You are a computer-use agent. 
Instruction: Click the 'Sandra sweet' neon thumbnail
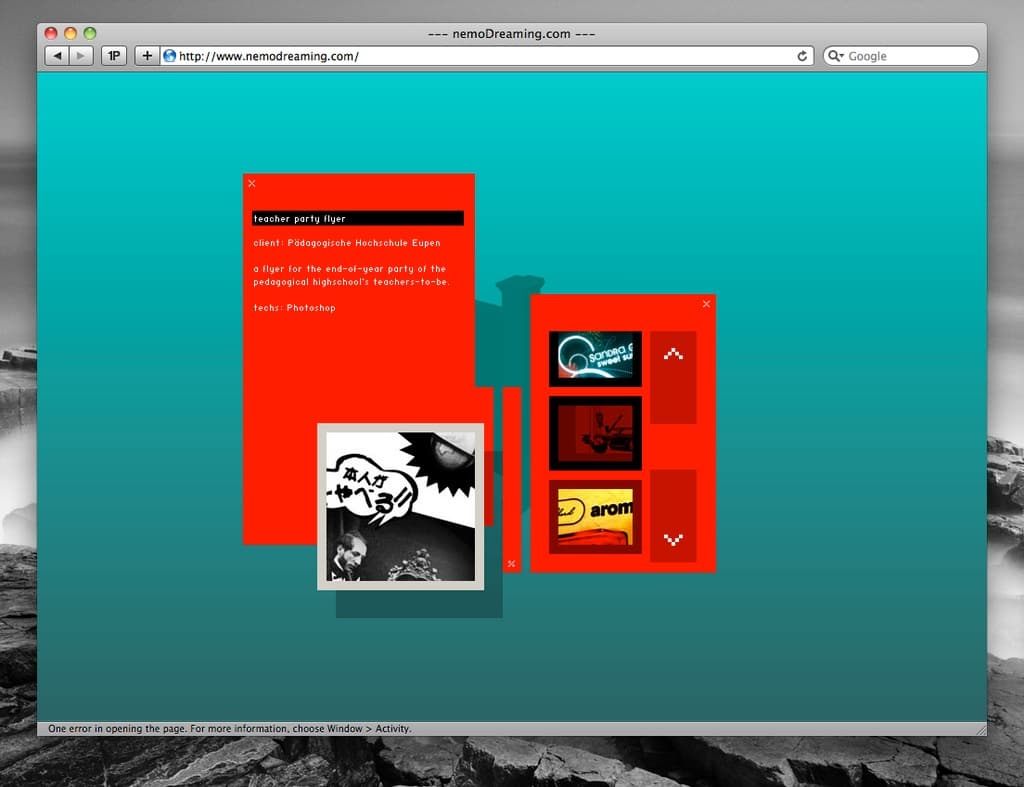tap(595, 357)
